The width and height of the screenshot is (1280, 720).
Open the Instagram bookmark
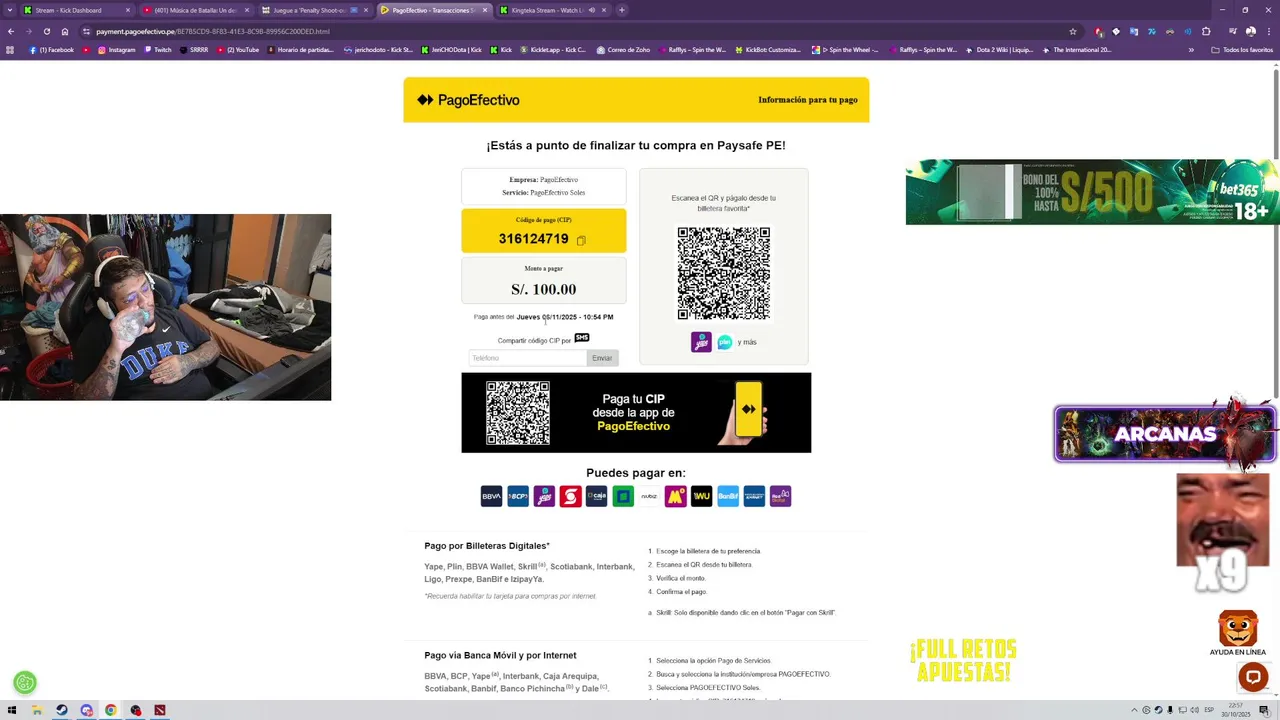point(116,50)
